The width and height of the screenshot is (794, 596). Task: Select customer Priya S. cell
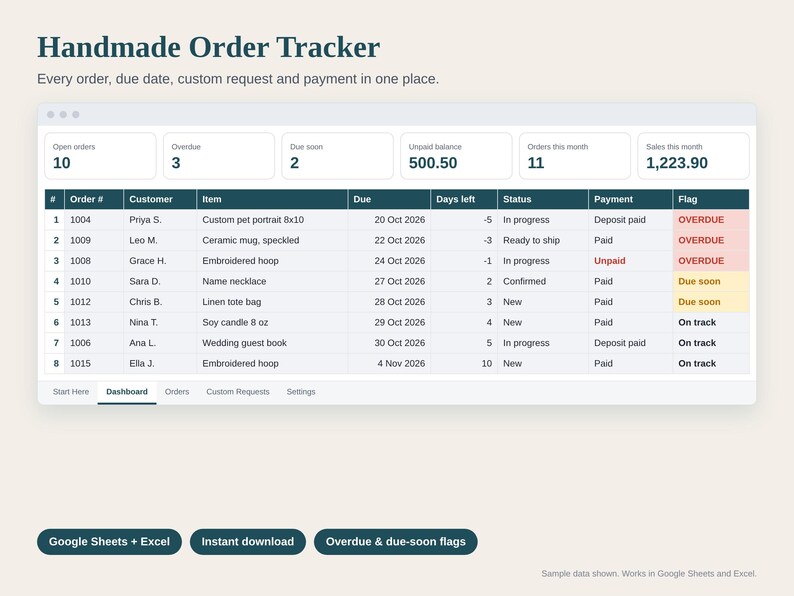(160, 220)
